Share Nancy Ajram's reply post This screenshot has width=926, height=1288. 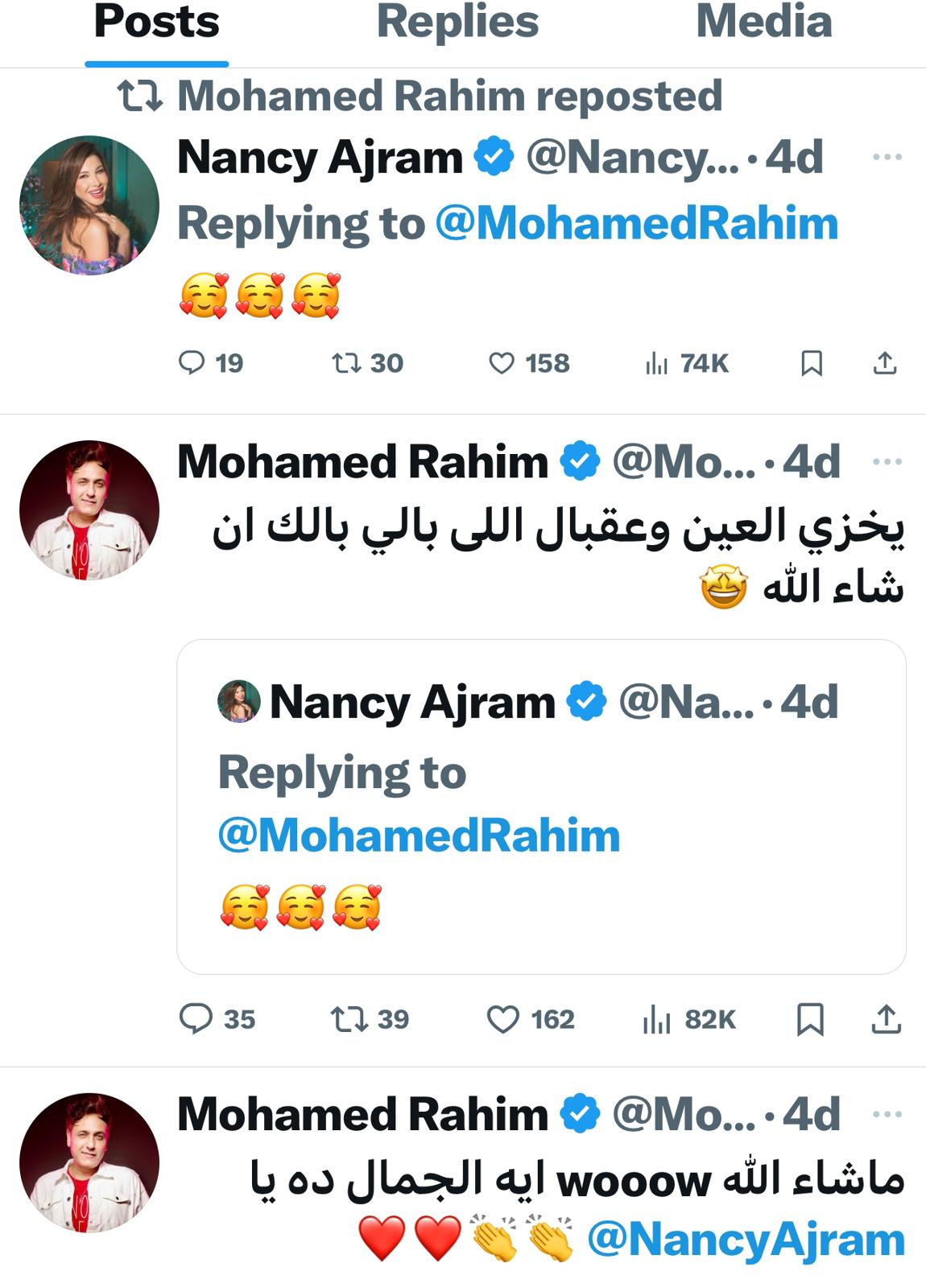click(885, 364)
